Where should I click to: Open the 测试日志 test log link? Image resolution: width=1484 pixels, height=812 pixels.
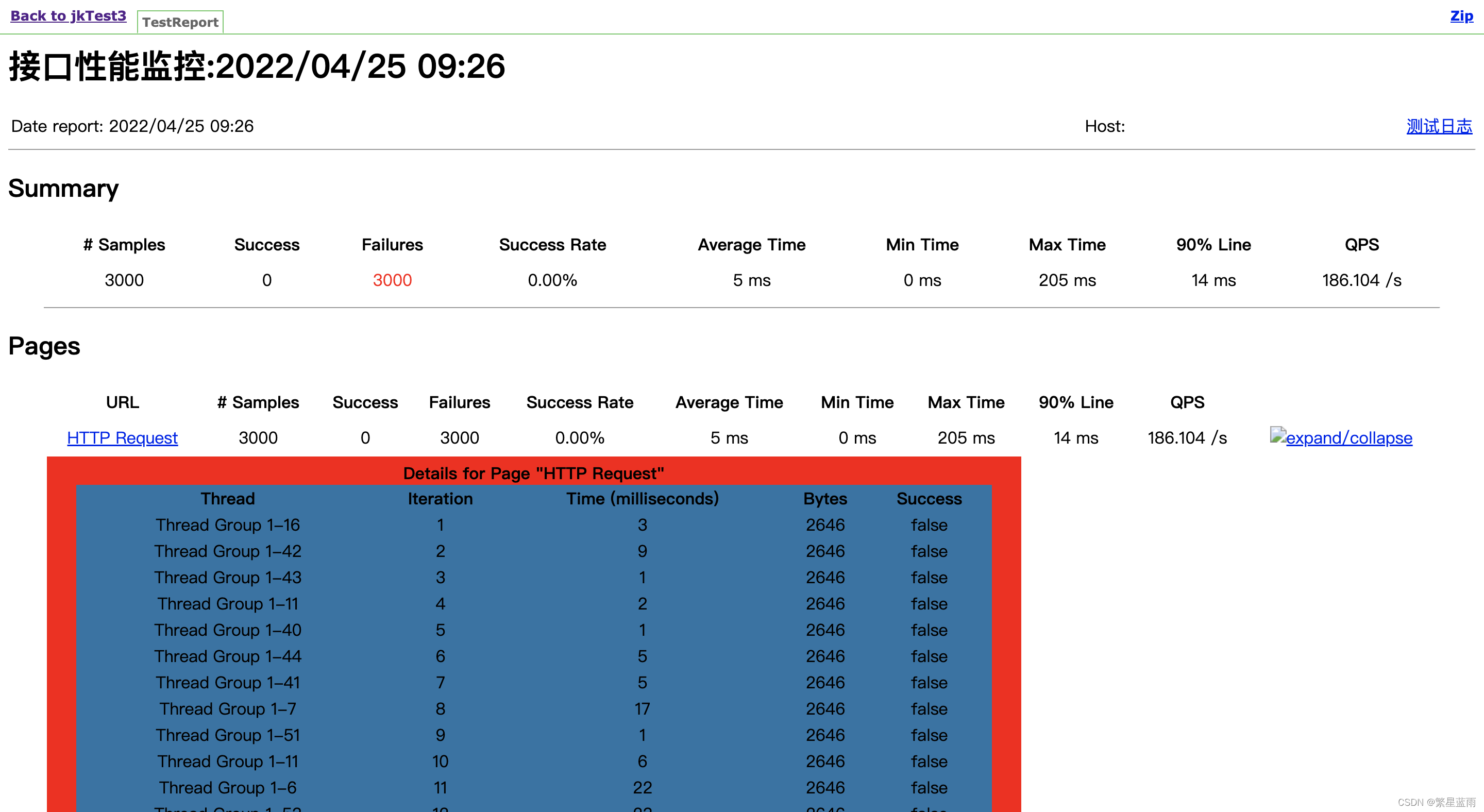(x=1439, y=126)
